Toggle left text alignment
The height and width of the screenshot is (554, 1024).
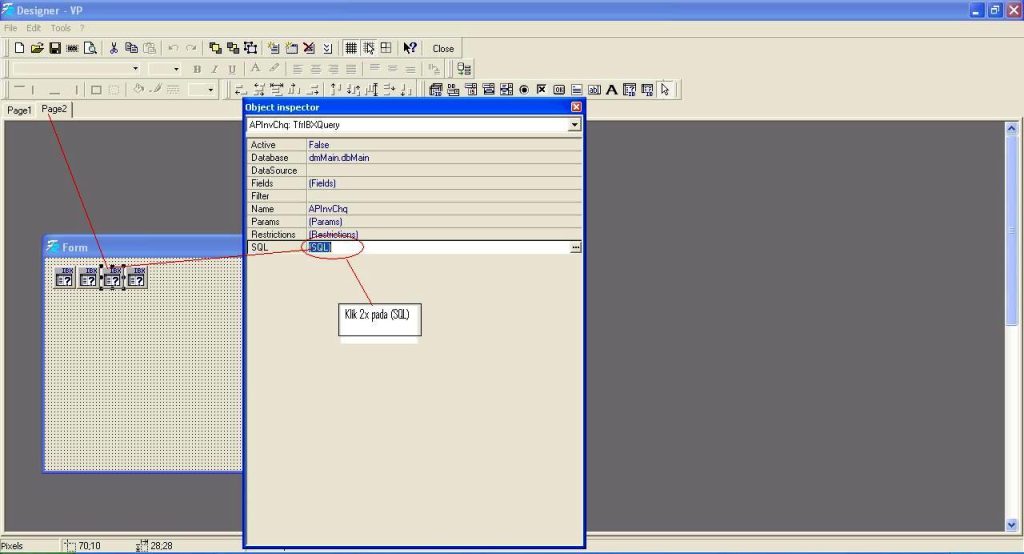(x=297, y=69)
